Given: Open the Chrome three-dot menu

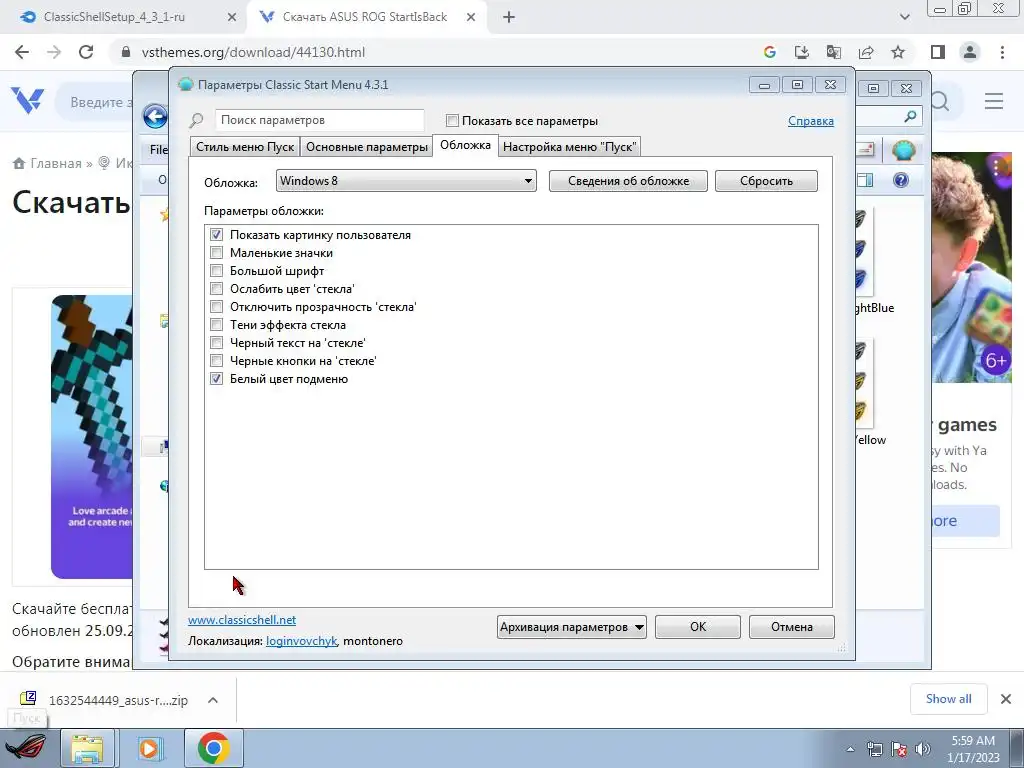Looking at the screenshot, I should [x=1002, y=52].
